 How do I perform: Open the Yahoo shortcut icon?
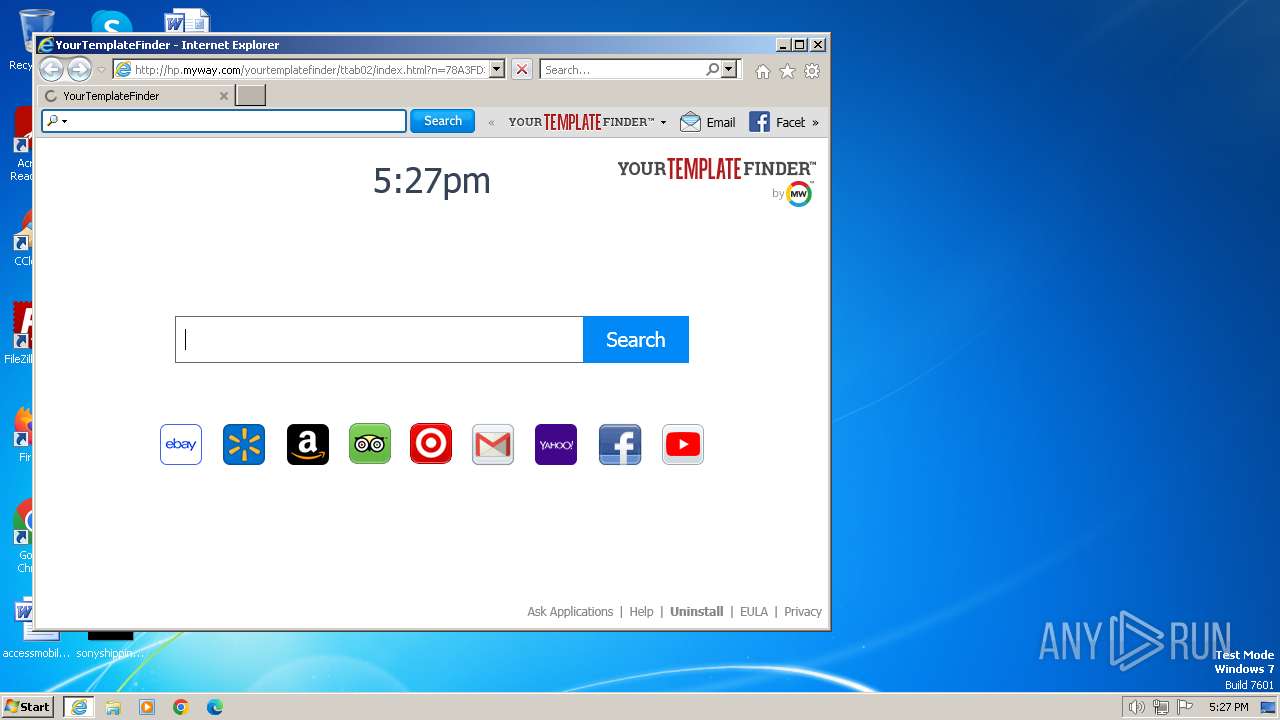pyautogui.click(x=556, y=444)
